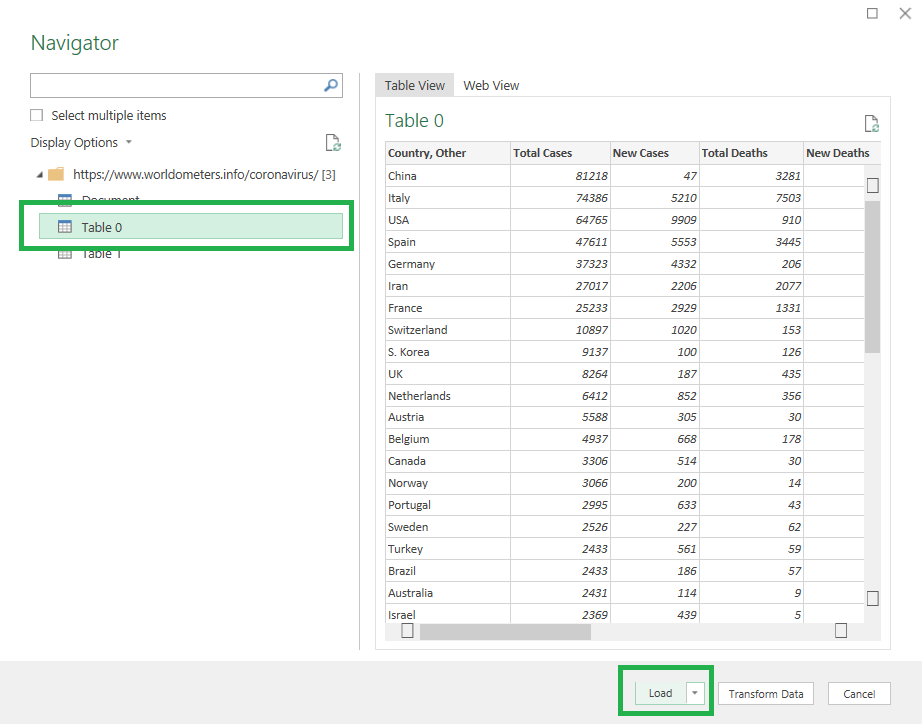Maximize the Navigator window
Screen dimensions: 922x724
pos(873,13)
